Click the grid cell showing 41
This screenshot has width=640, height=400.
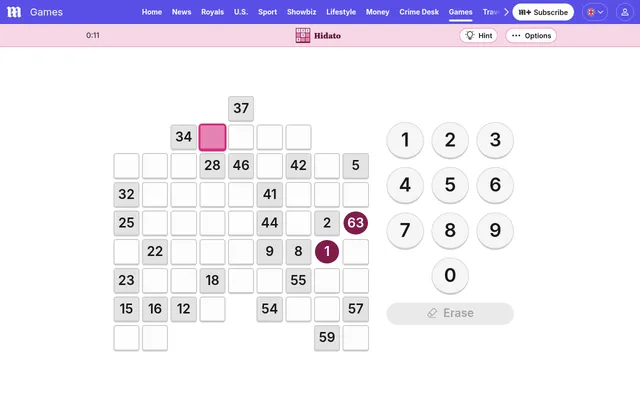tap(270, 194)
